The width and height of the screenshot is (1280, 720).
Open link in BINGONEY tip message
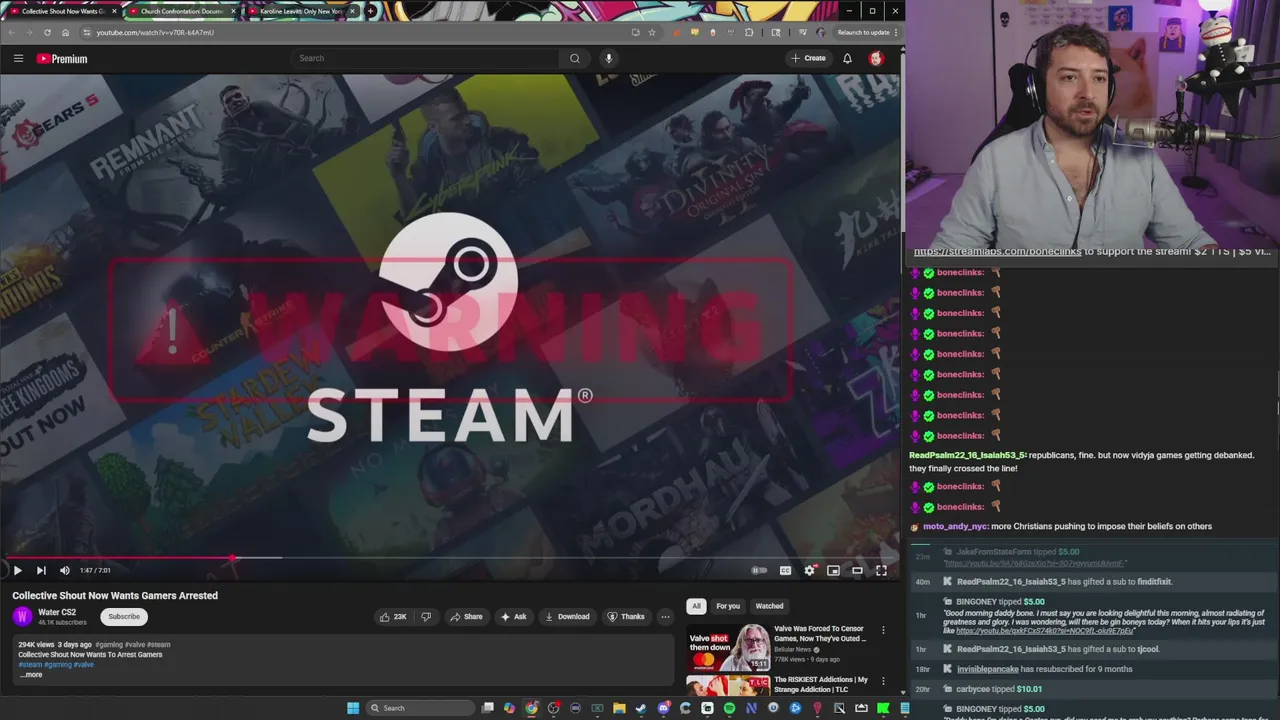[1045, 631]
